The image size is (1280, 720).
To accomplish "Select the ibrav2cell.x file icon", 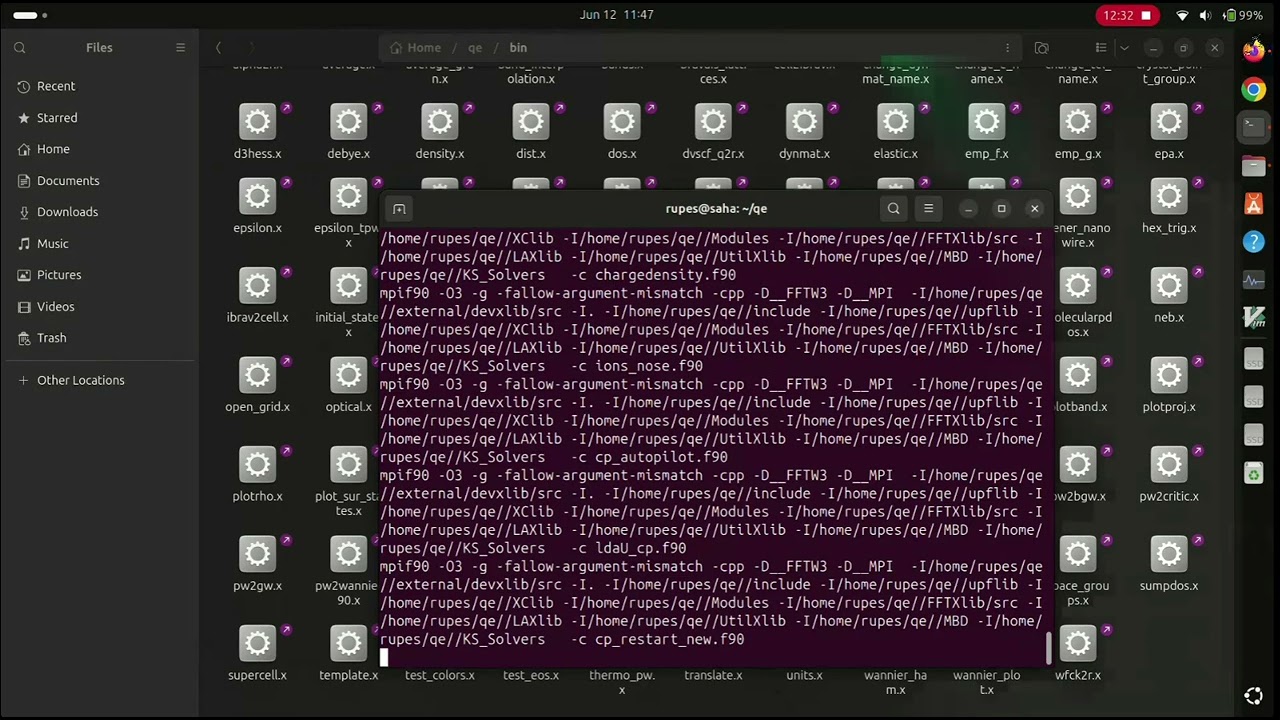I will [257, 285].
